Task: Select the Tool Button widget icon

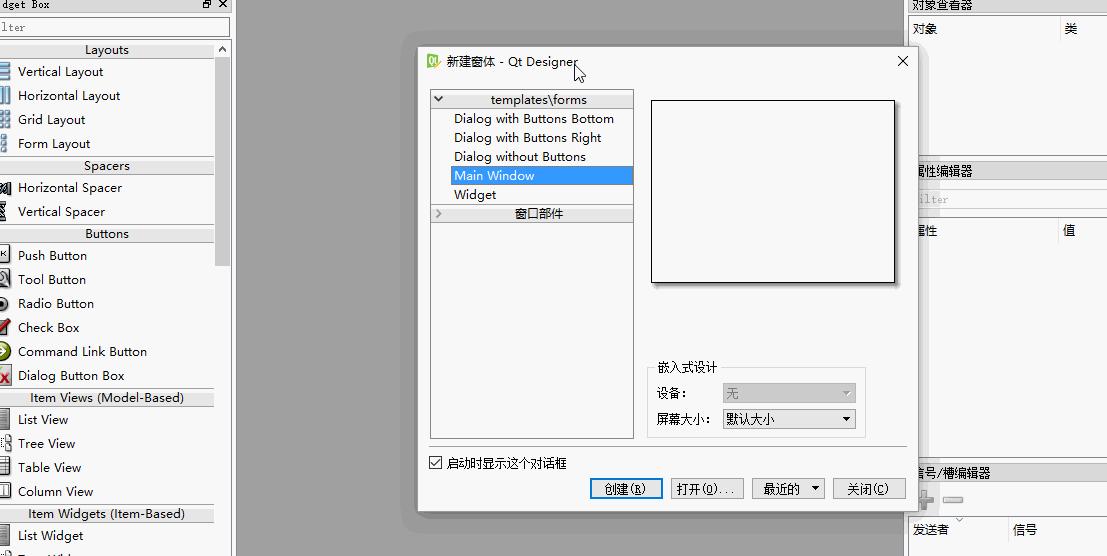Action: click(4, 279)
